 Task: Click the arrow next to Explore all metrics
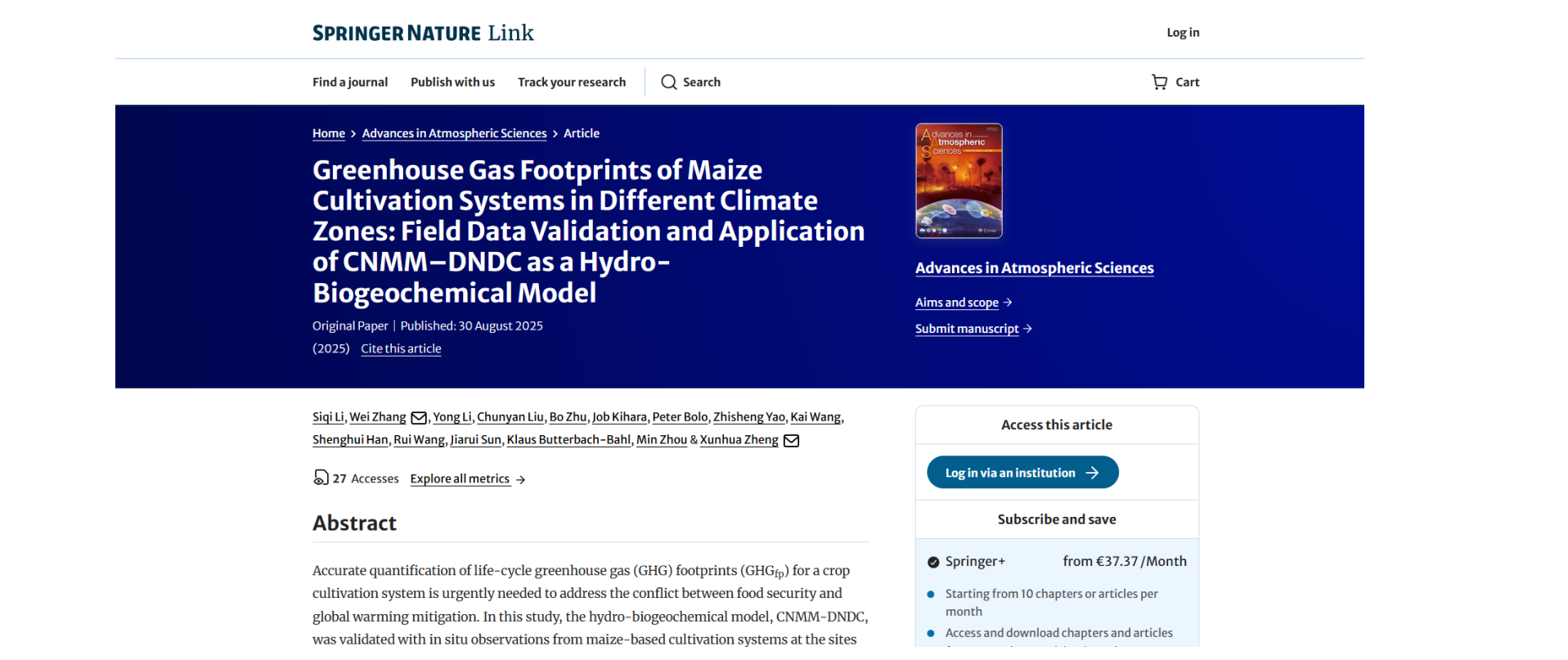(x=521, y=480)
